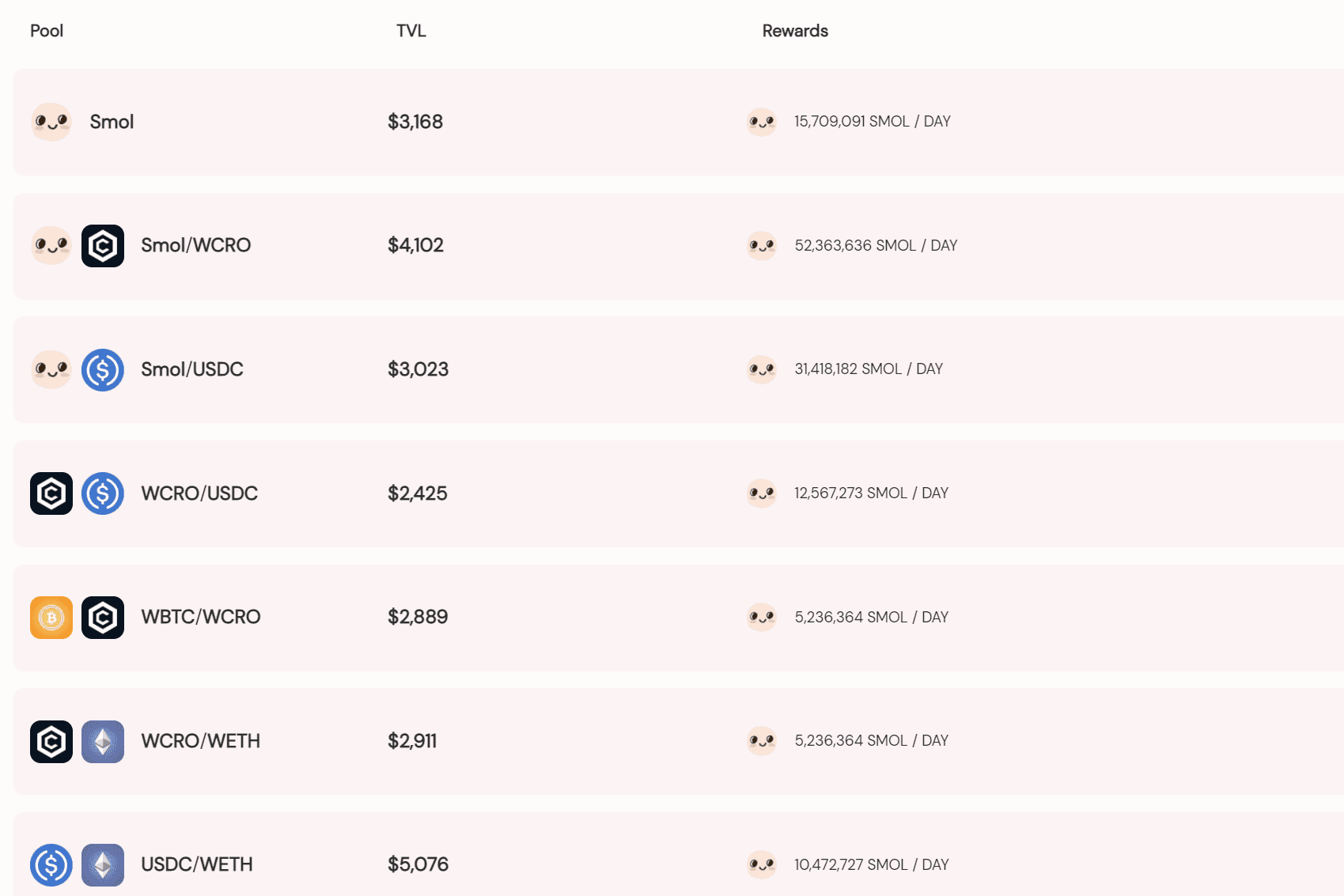Screen dimensions: 1344x896
Task: Open the Smol/USDC pool
Action: pos(192,369)
